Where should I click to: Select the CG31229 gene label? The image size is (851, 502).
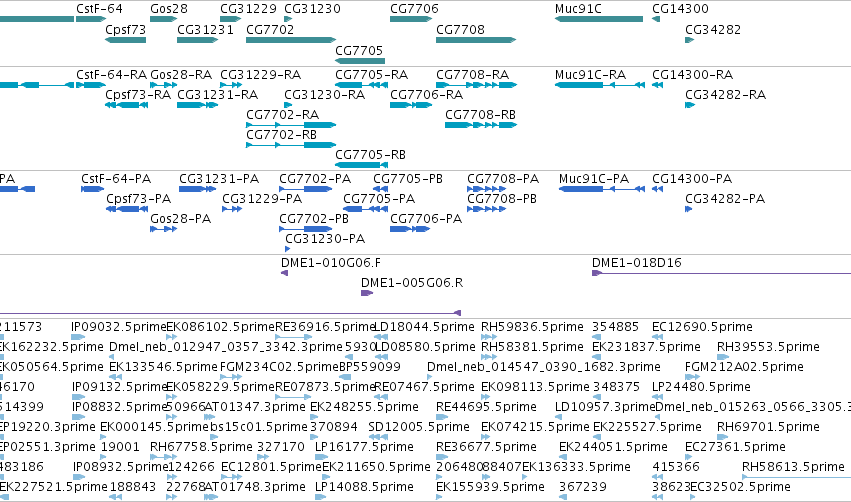point(248,9)
